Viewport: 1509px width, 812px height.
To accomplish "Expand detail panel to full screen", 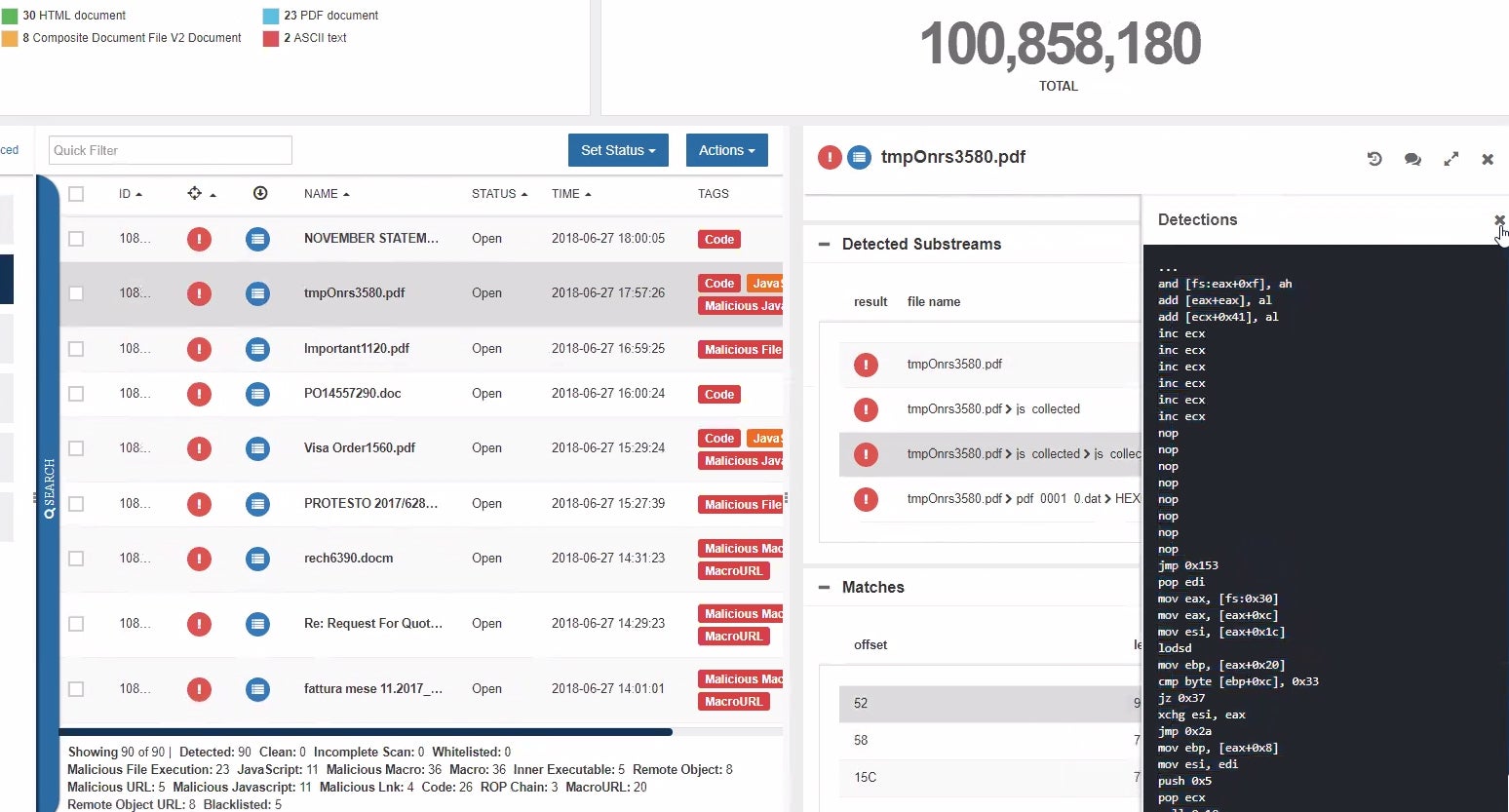I will click(1451, 159).
